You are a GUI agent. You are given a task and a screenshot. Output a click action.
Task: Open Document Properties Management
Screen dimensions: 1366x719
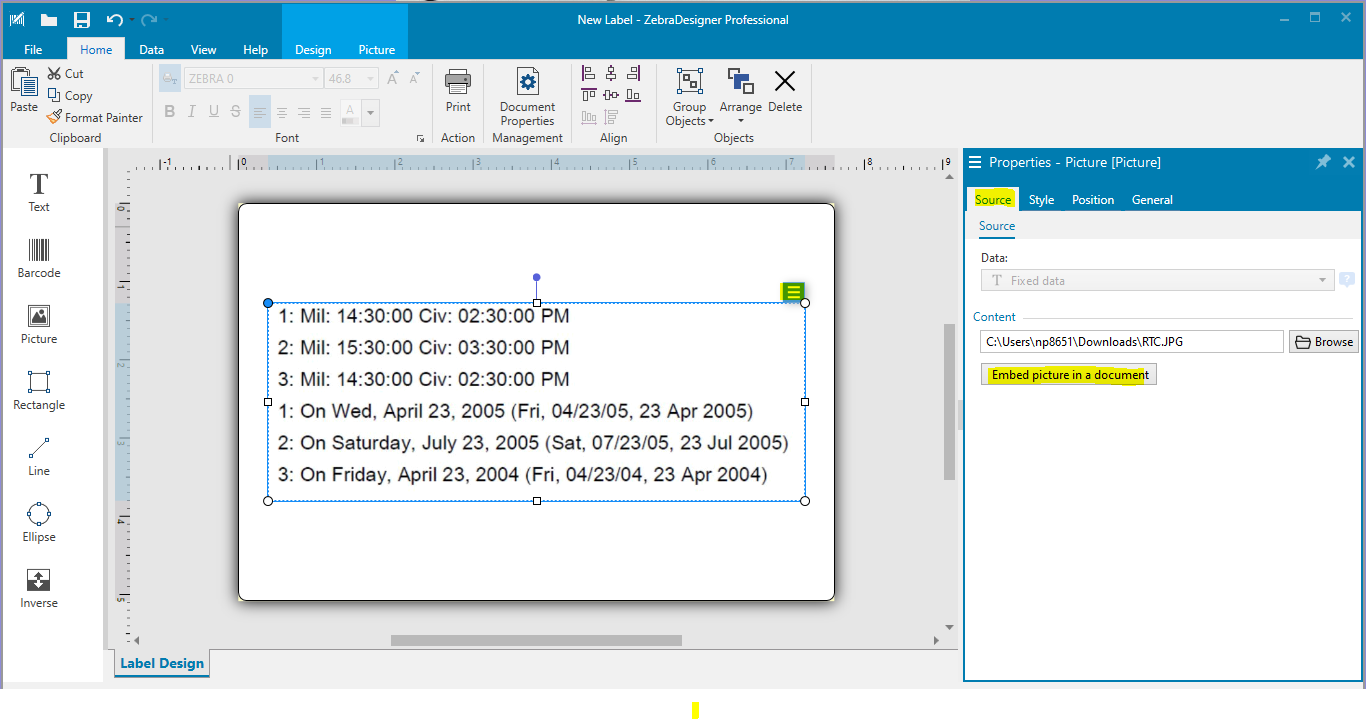click(x=527, y=97)
